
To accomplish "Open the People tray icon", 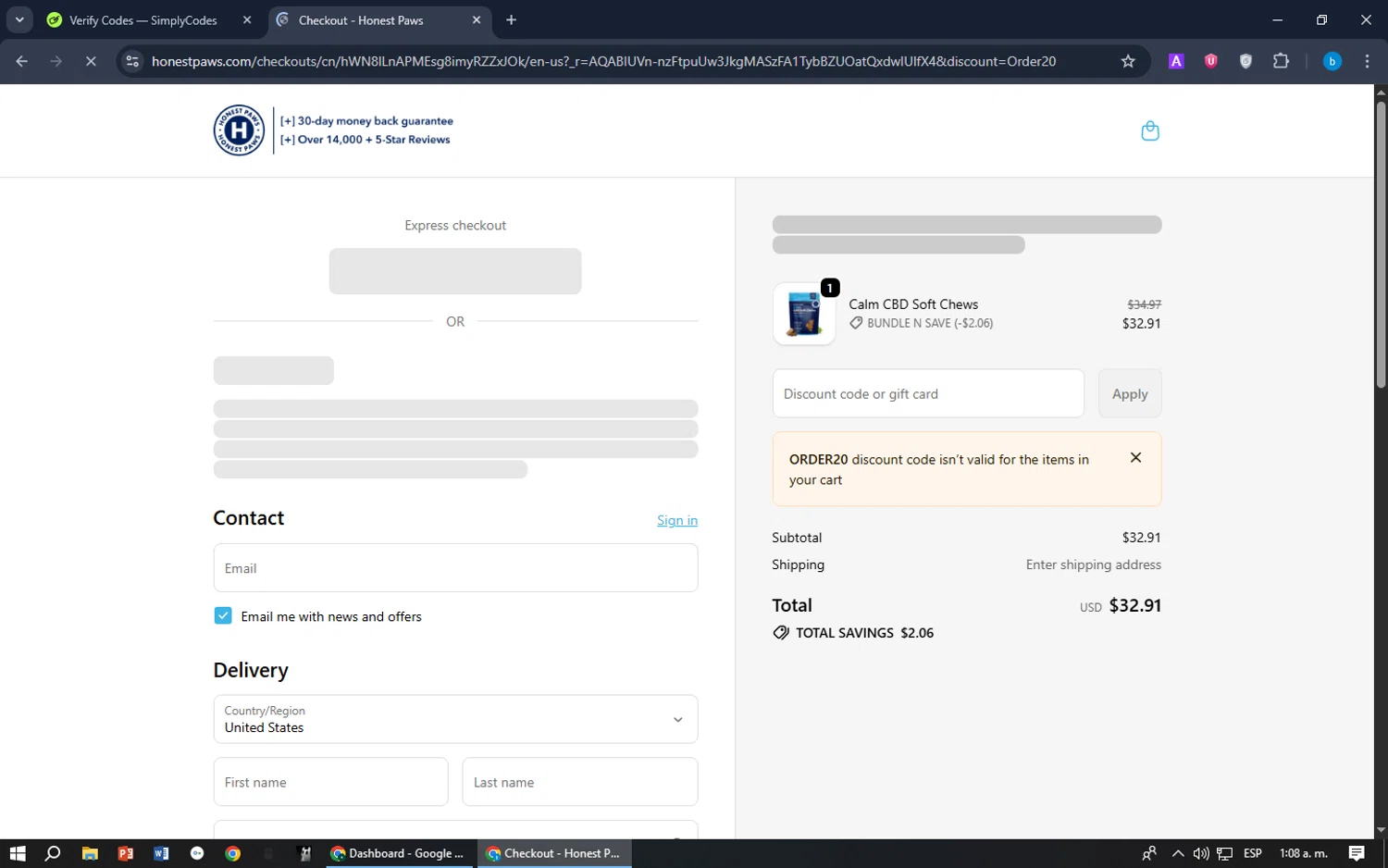I will (1149, 853).
